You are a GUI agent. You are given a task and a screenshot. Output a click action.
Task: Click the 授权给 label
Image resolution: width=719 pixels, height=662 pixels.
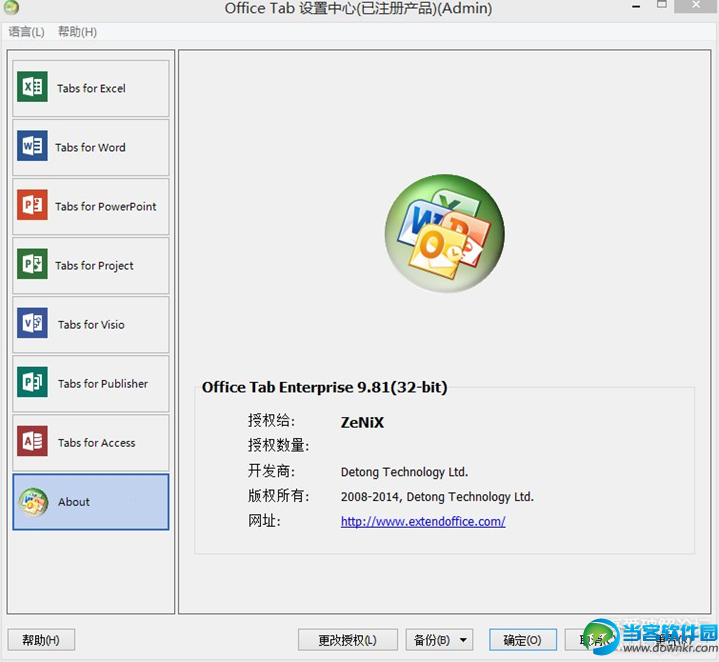[271, 420]
